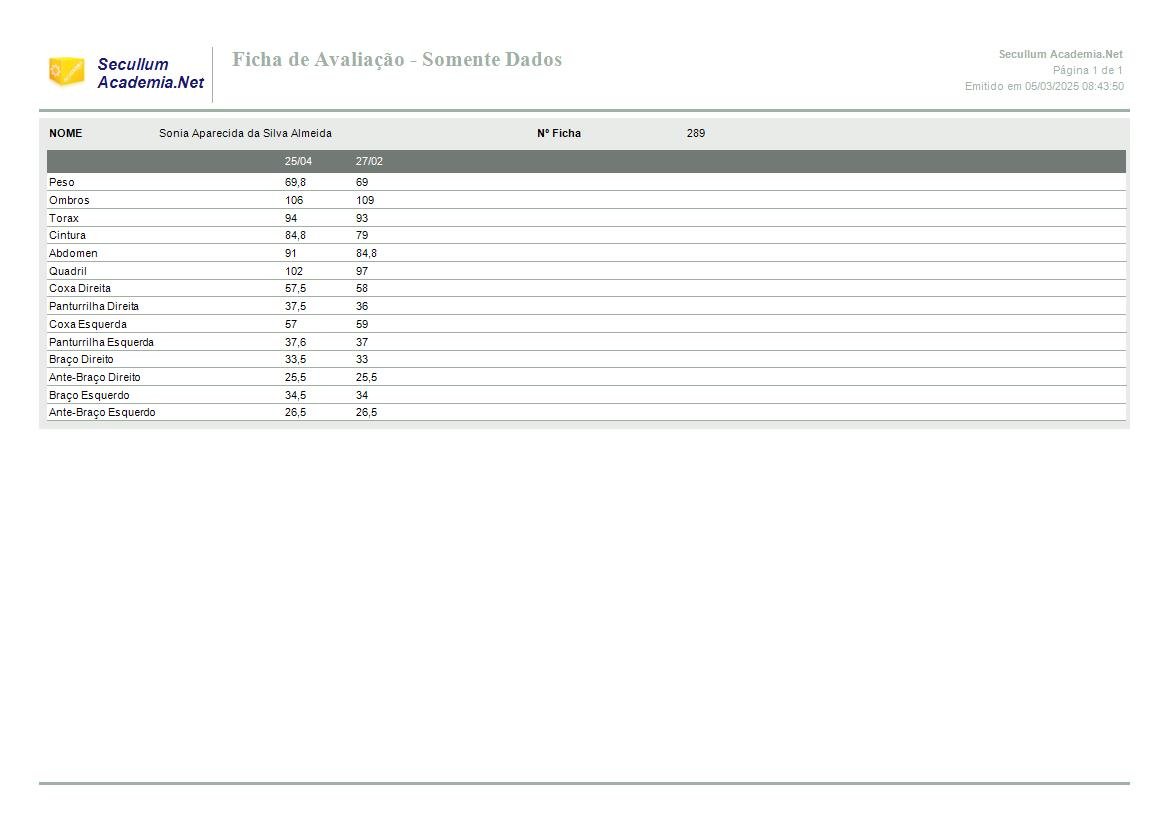Click the Panturrilha Direita row label
1169x826 pixels.
pos(94,306)
